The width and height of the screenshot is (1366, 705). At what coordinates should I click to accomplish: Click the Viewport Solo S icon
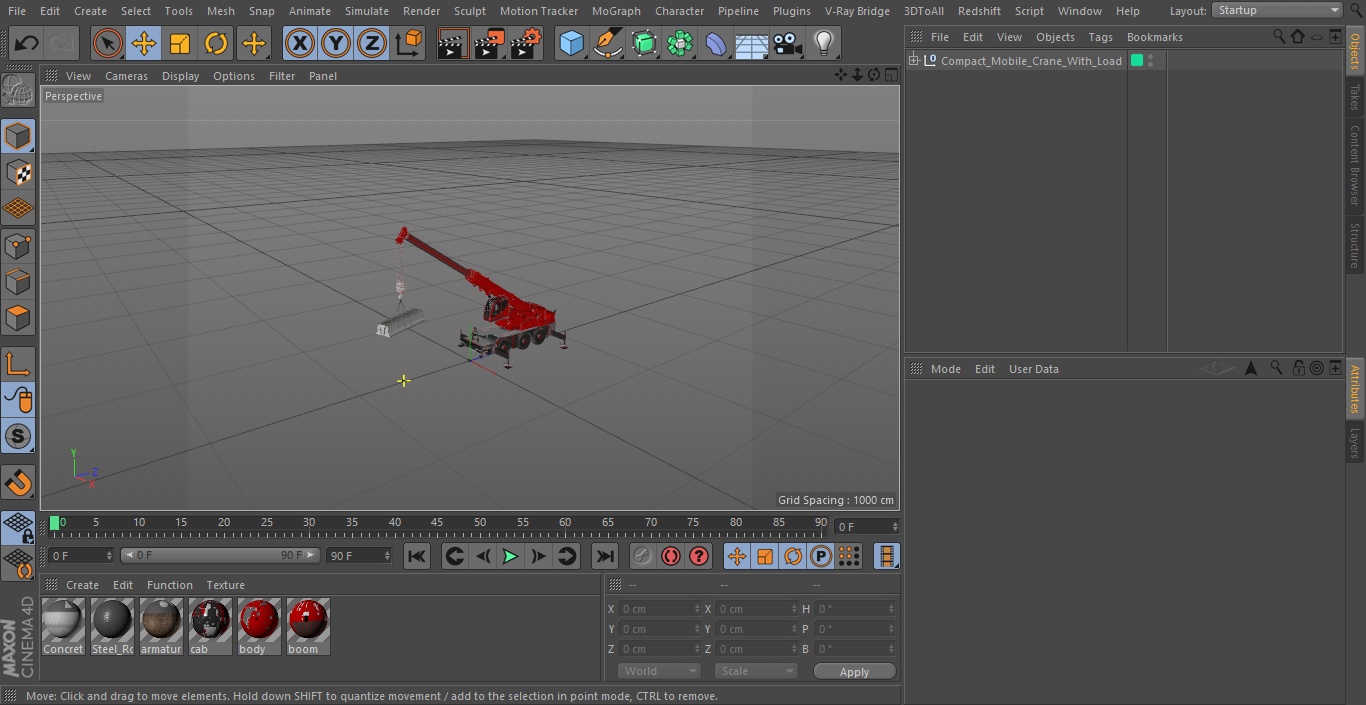pos(18,436)
